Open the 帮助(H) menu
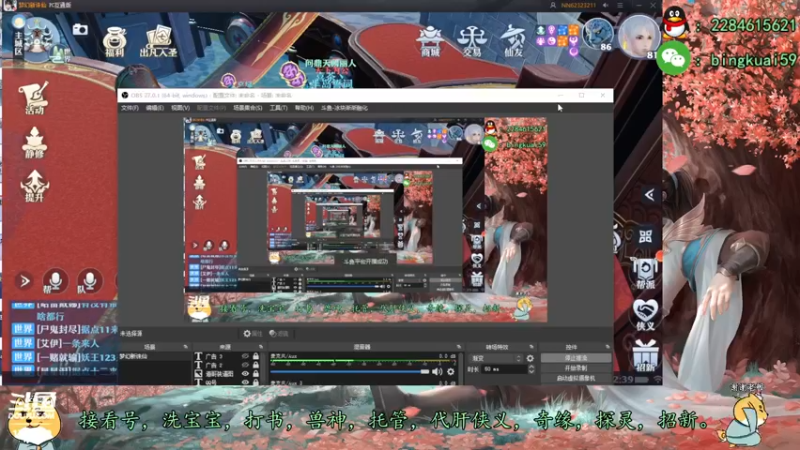 coord(304,108)
